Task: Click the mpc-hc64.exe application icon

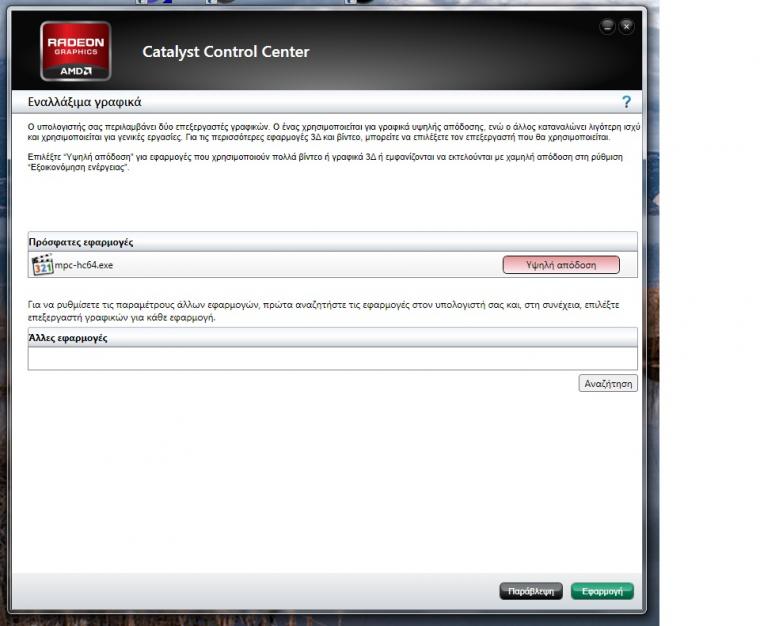Action: click(x=42, y=265)
